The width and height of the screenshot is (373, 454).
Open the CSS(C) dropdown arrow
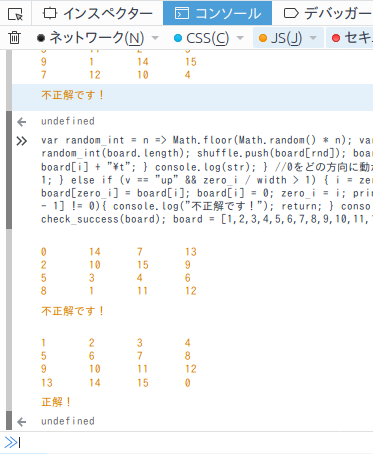click(240, 38)
